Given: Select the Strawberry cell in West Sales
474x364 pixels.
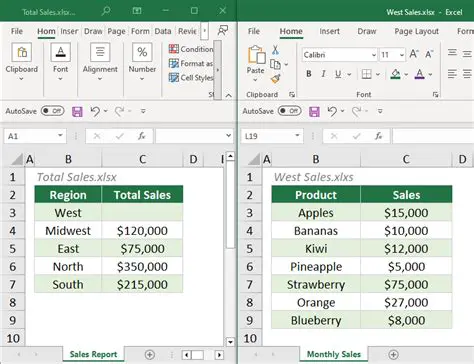Looking at the screenshot, I should [316, 284].
